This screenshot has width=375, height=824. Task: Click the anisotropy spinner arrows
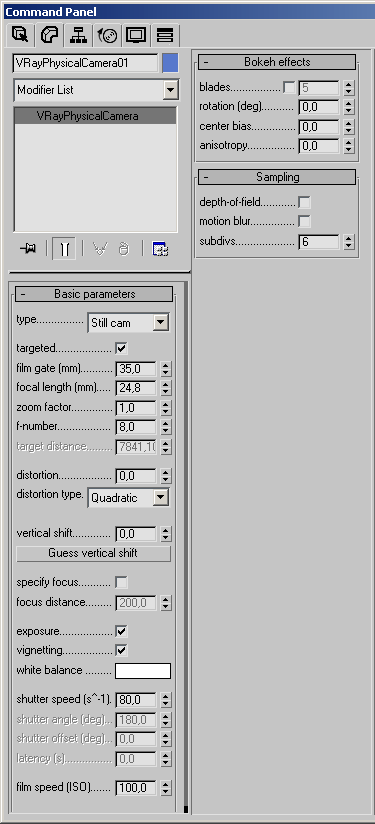point(349,146)
